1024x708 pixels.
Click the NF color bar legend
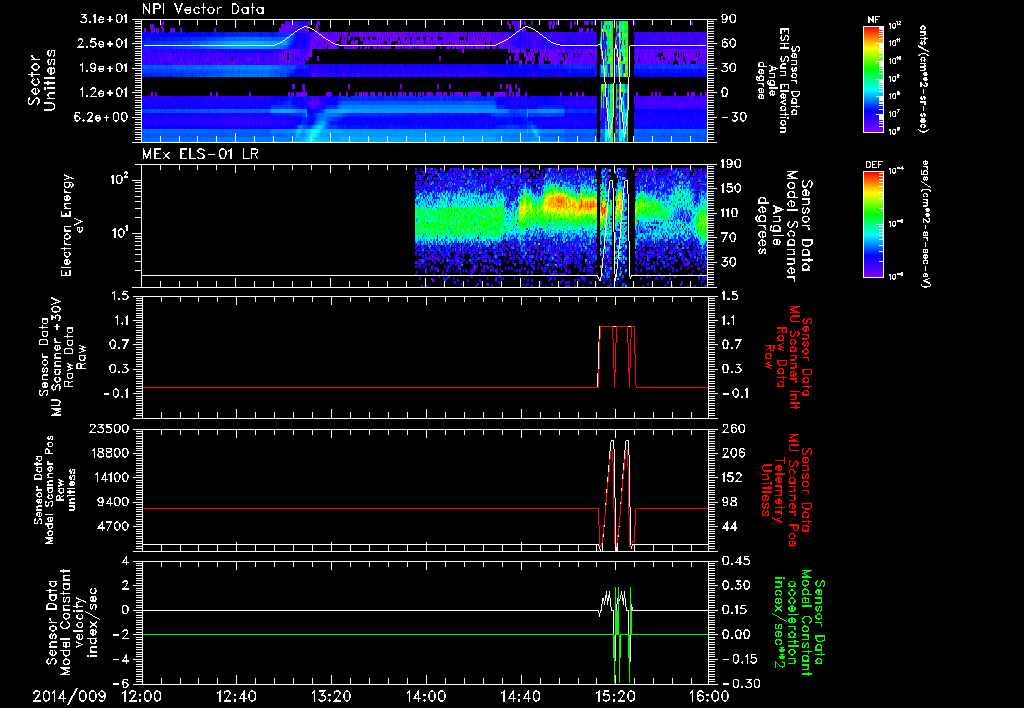(873, 78)
